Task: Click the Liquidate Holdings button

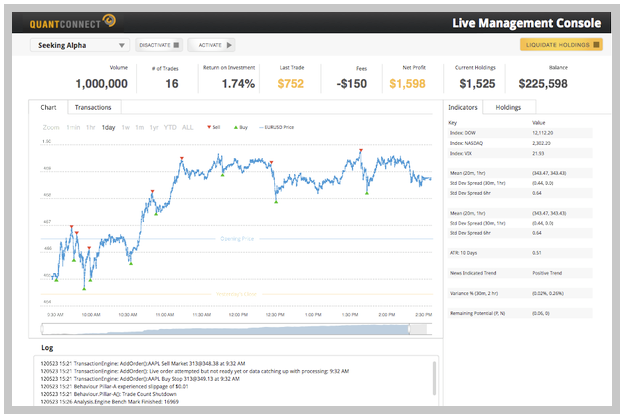Action: 561,45
